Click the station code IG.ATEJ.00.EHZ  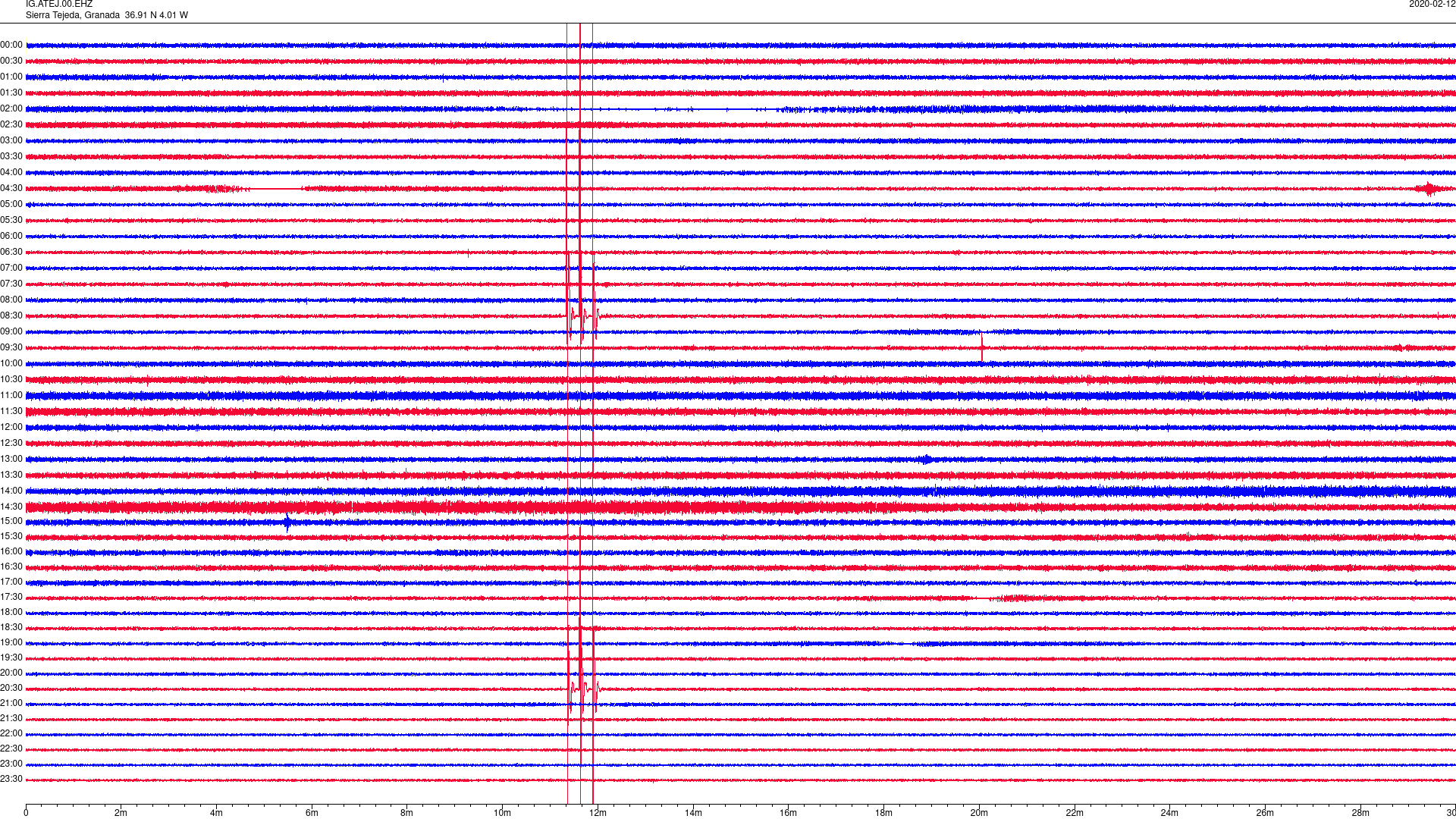pos(59,5)
